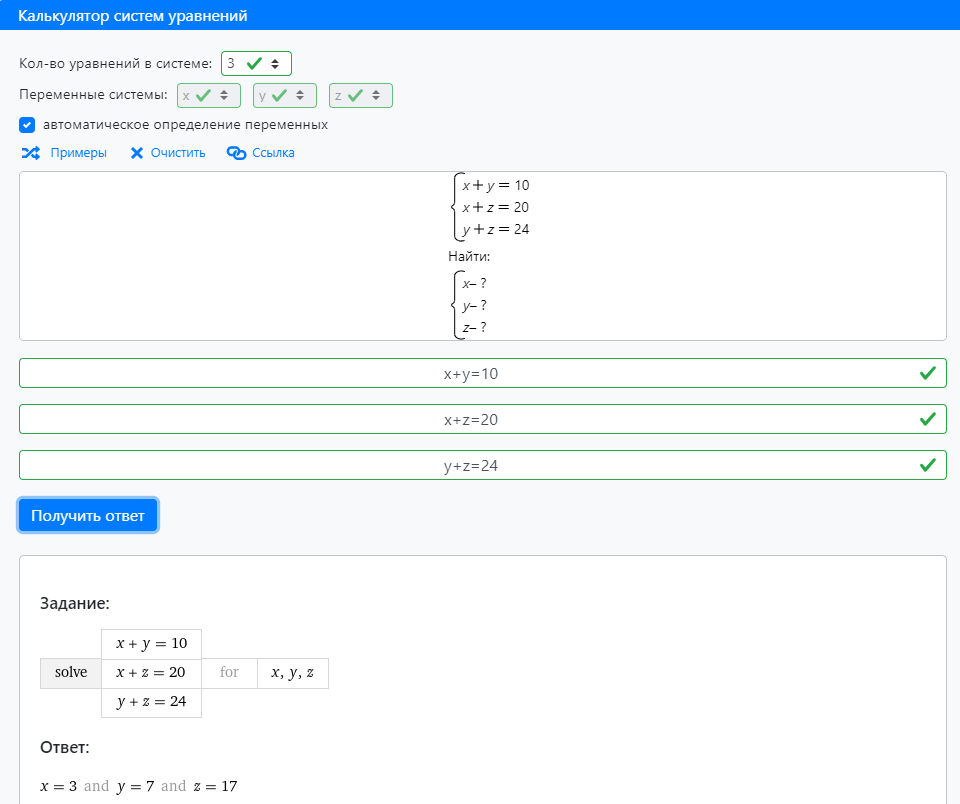Click the Примеры link
This screenshot has width=960, height=804.
[x=78, y=152]
